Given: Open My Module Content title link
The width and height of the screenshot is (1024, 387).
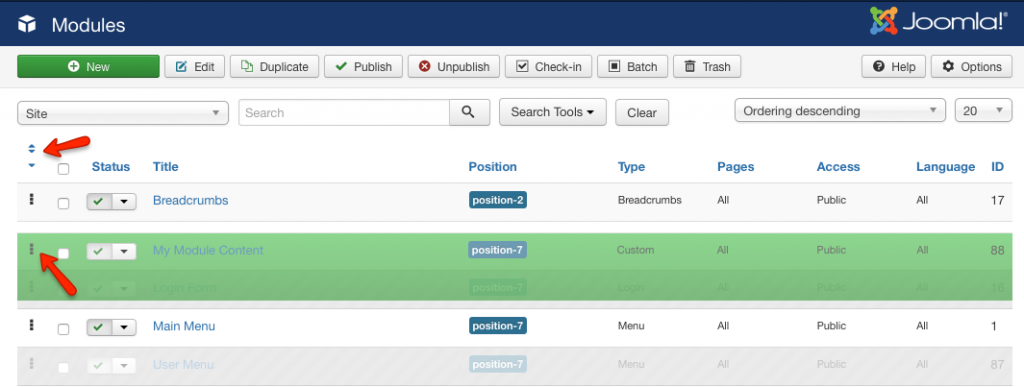Looking at the screenshot, I should pos(208,250).
